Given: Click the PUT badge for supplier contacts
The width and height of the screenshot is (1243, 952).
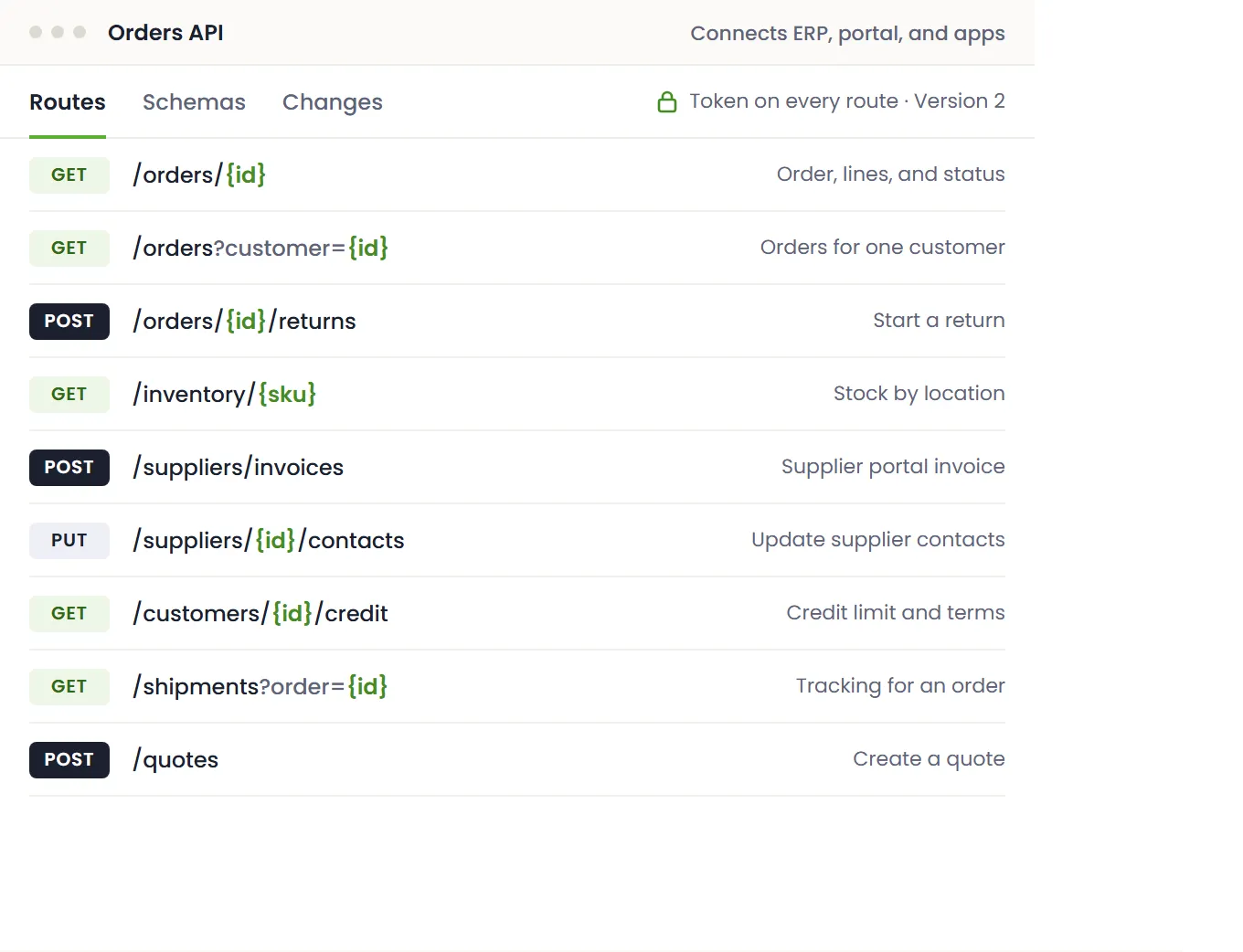Looking at the screenshot, I should tap(69, 540).
